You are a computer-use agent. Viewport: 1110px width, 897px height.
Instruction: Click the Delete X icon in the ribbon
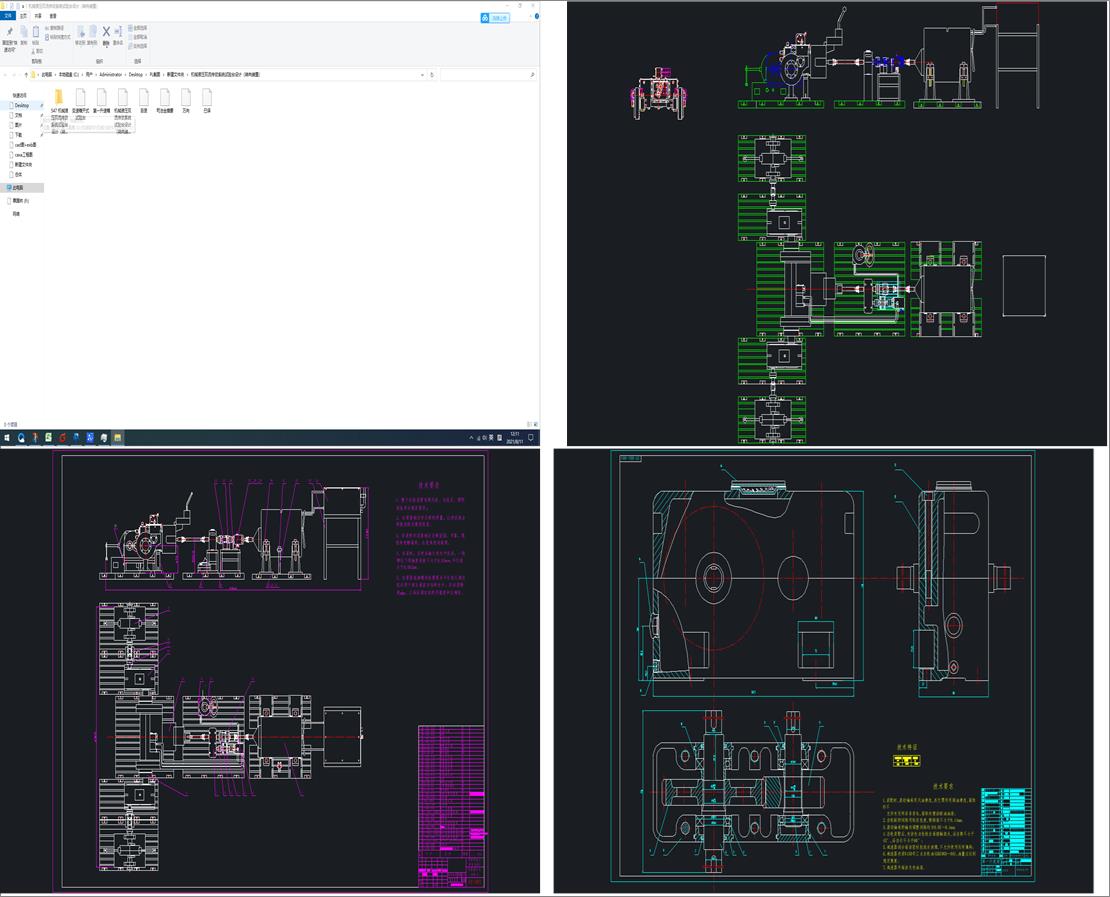(x=106, y=31)
